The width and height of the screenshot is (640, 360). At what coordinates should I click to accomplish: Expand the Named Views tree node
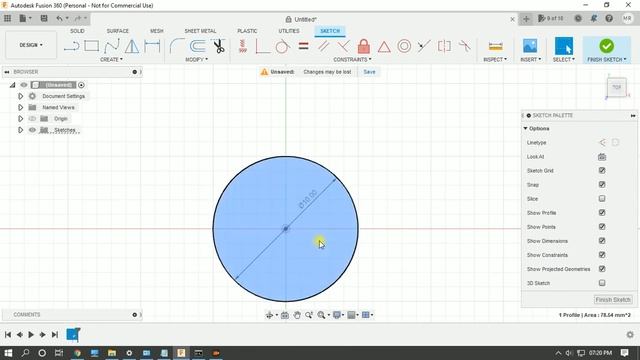[x=20, y=107]
